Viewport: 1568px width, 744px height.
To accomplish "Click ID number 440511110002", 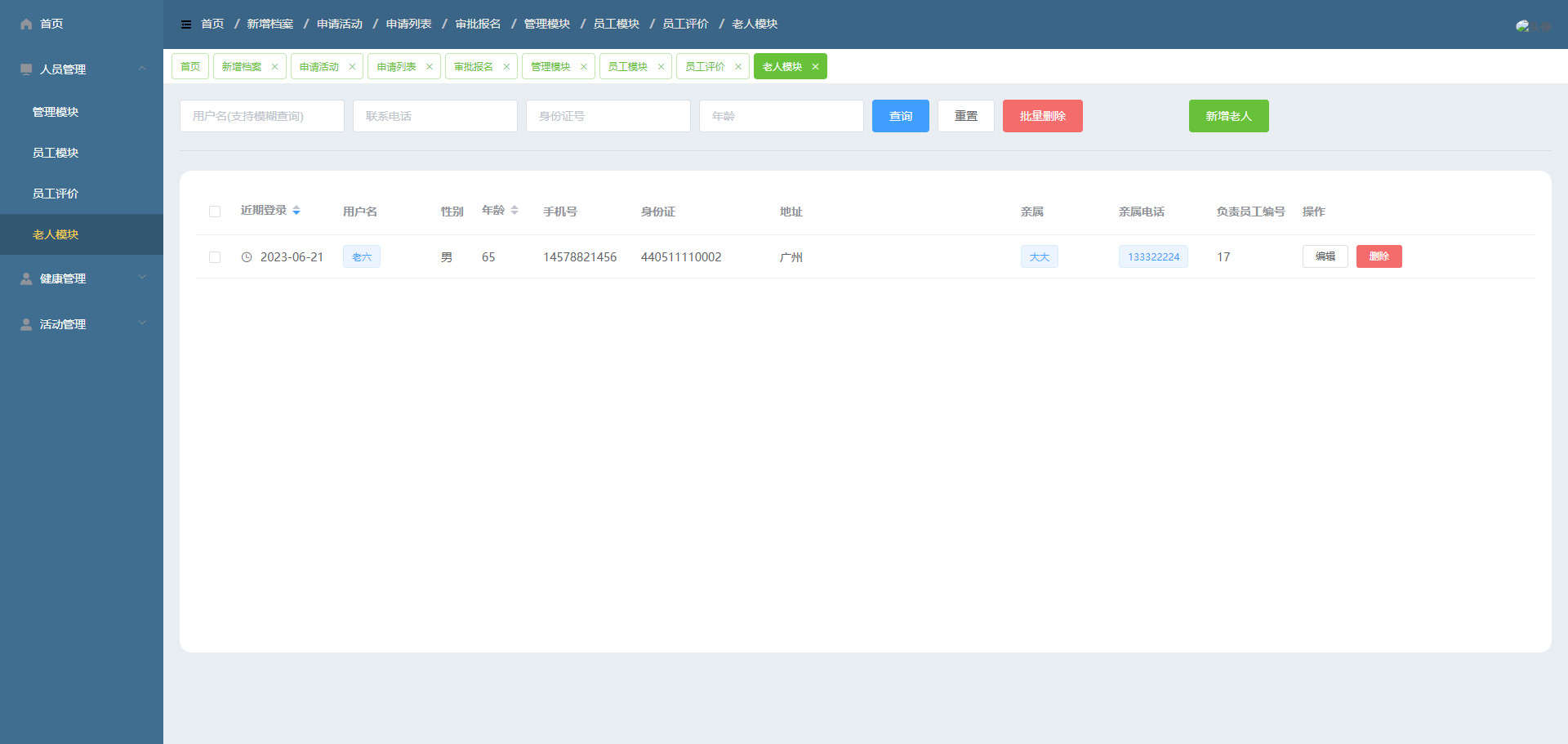I will coord(681,257).
